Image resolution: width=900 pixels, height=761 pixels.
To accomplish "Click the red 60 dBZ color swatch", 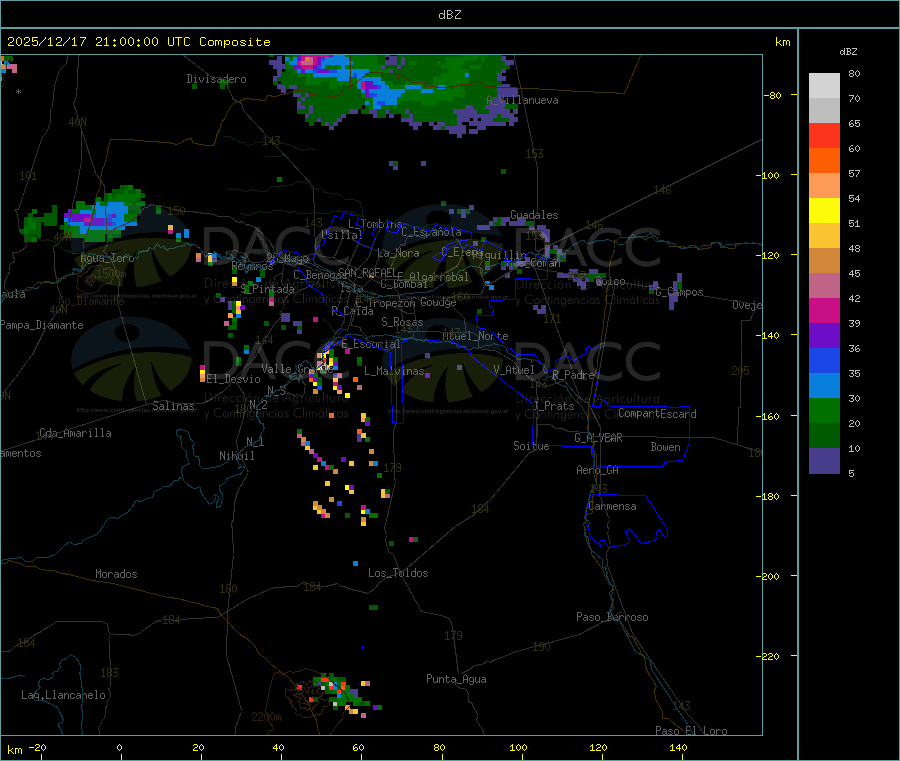I will coord(824,135).
